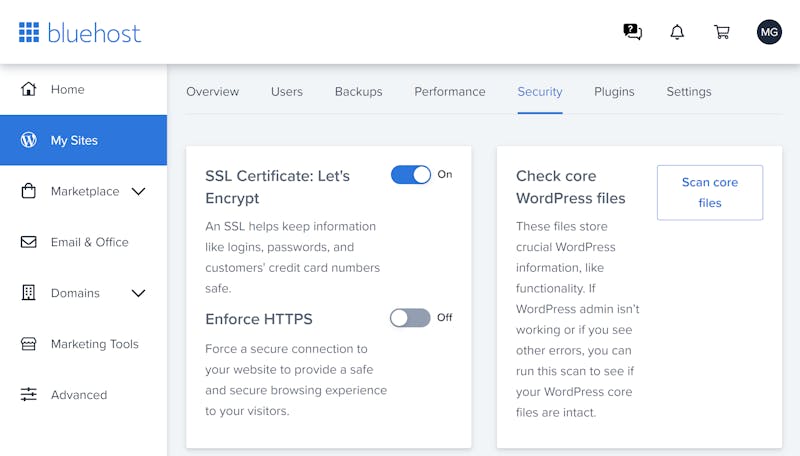Viewport: 800px width, 456px height.
Task: Click the Bluehost grid logo icon
Action: (x=29, y=32)
